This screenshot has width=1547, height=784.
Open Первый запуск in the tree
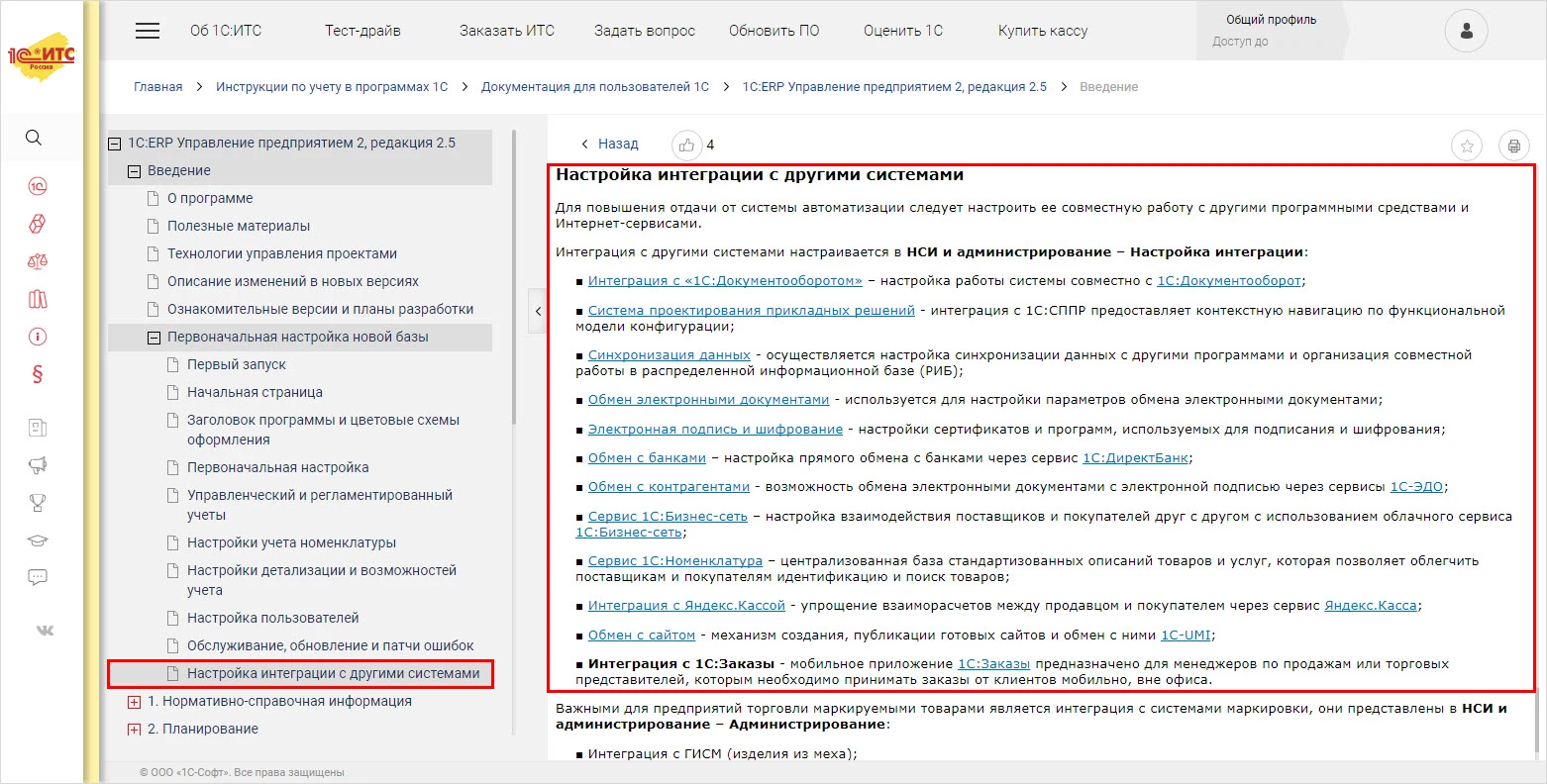coord(237,365)
